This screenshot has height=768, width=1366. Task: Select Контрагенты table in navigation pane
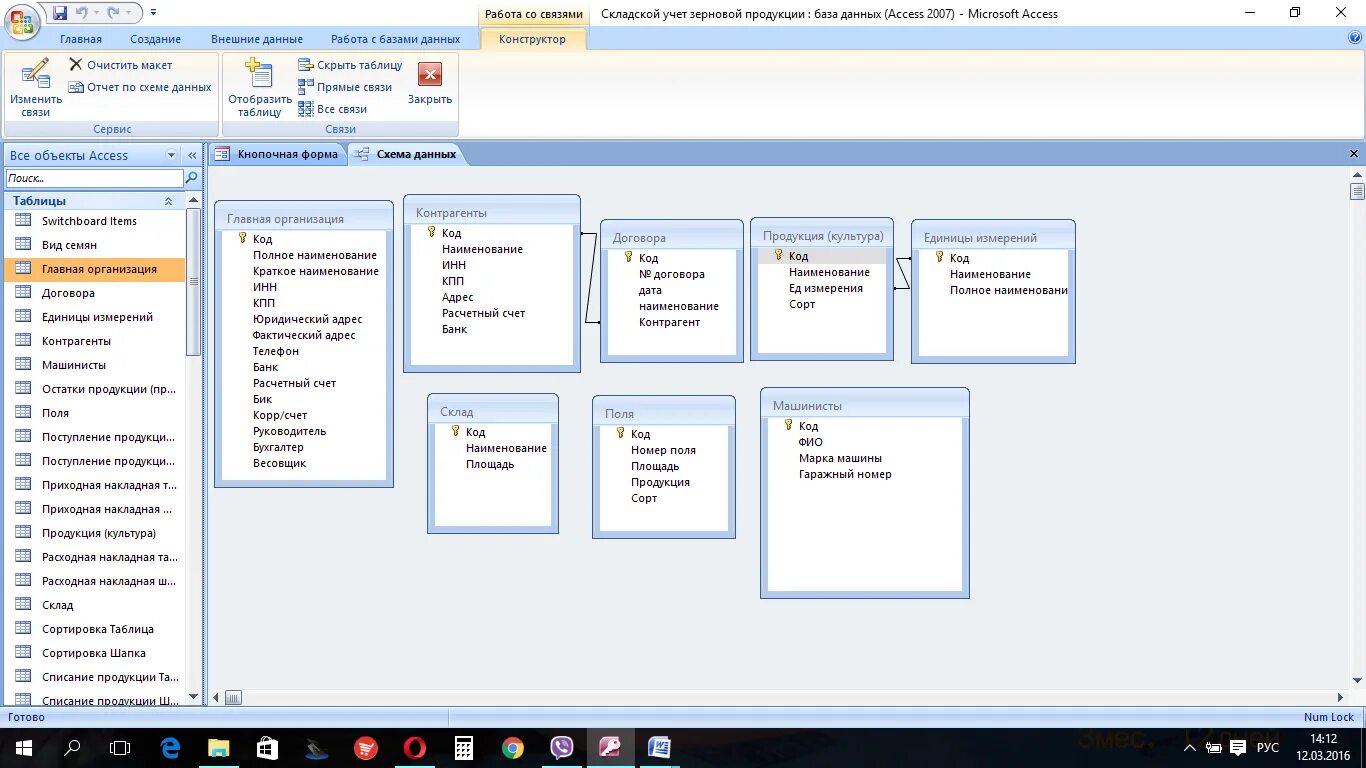tap(95, 341)
